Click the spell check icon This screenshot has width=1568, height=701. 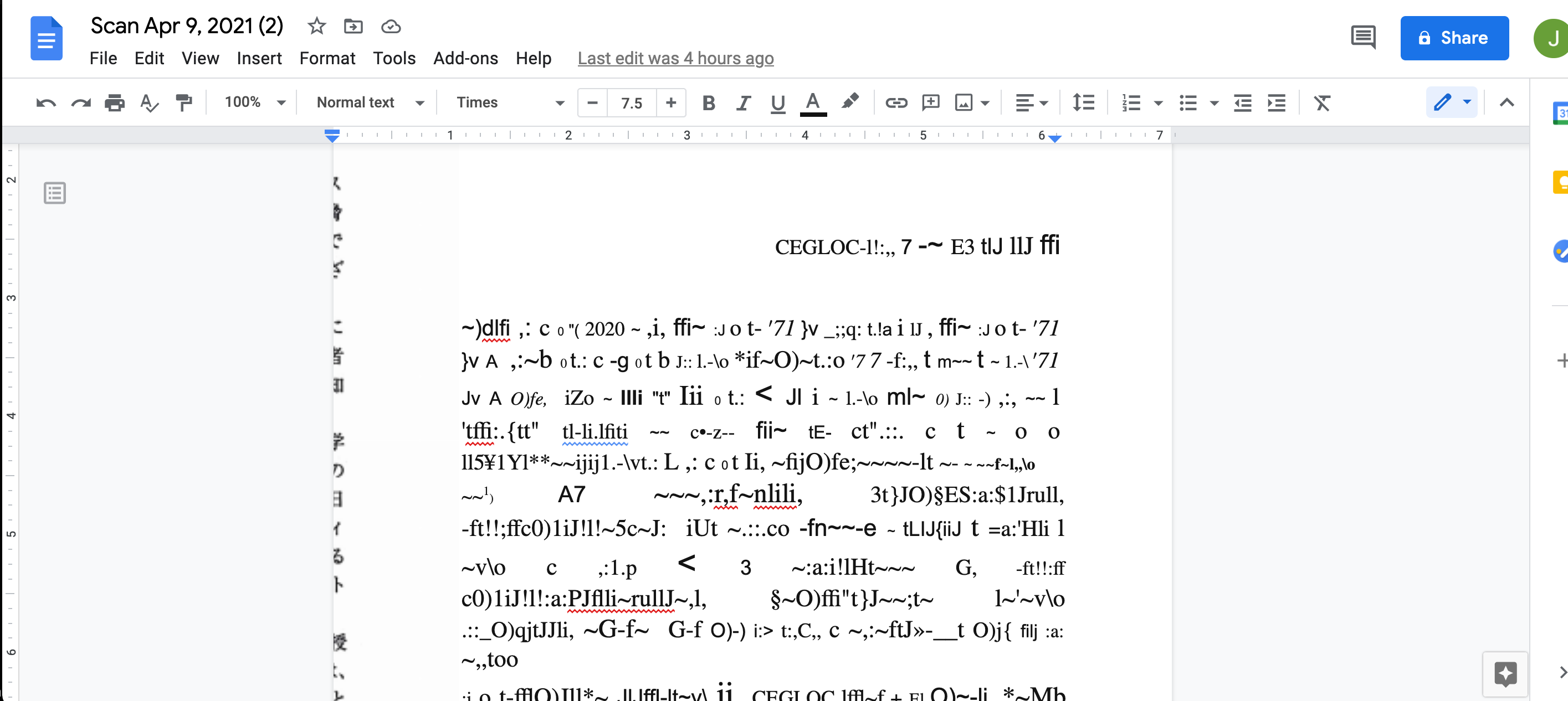[148, 102]
